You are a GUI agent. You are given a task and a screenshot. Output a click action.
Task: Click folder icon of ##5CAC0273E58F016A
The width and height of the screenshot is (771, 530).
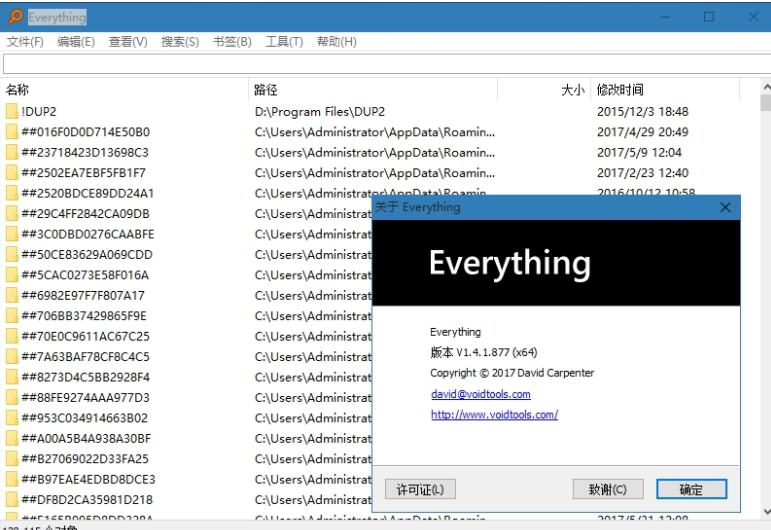tap(12, 275)
